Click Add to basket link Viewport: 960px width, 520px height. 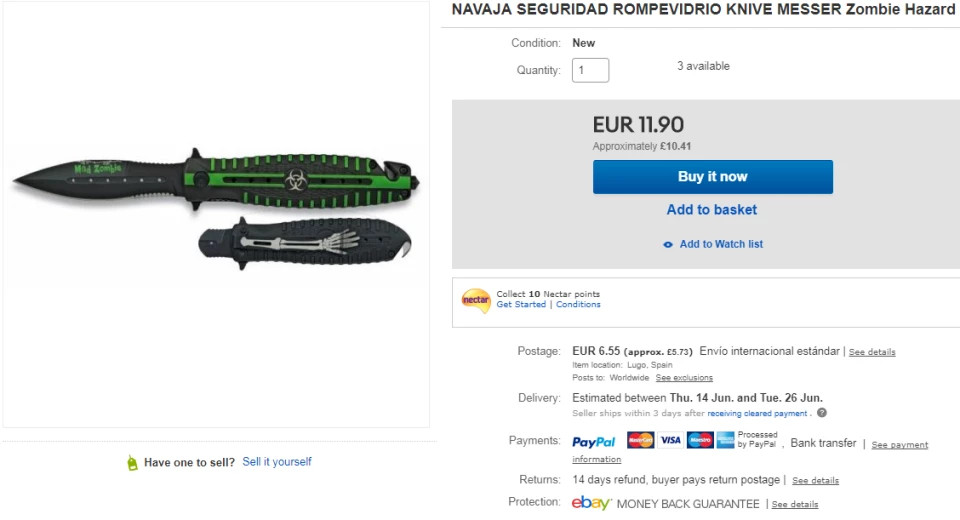pos(712,210)
